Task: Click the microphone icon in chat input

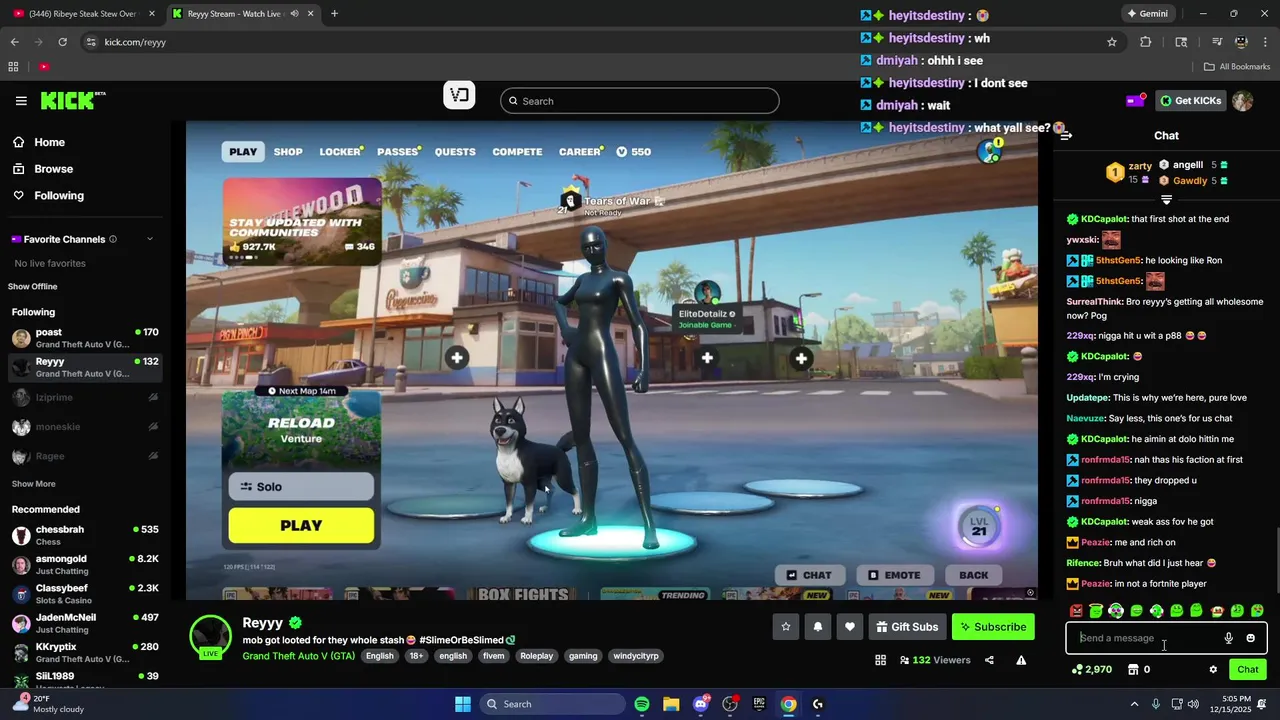Action: pyautogui.click(x=1228, y=638)
